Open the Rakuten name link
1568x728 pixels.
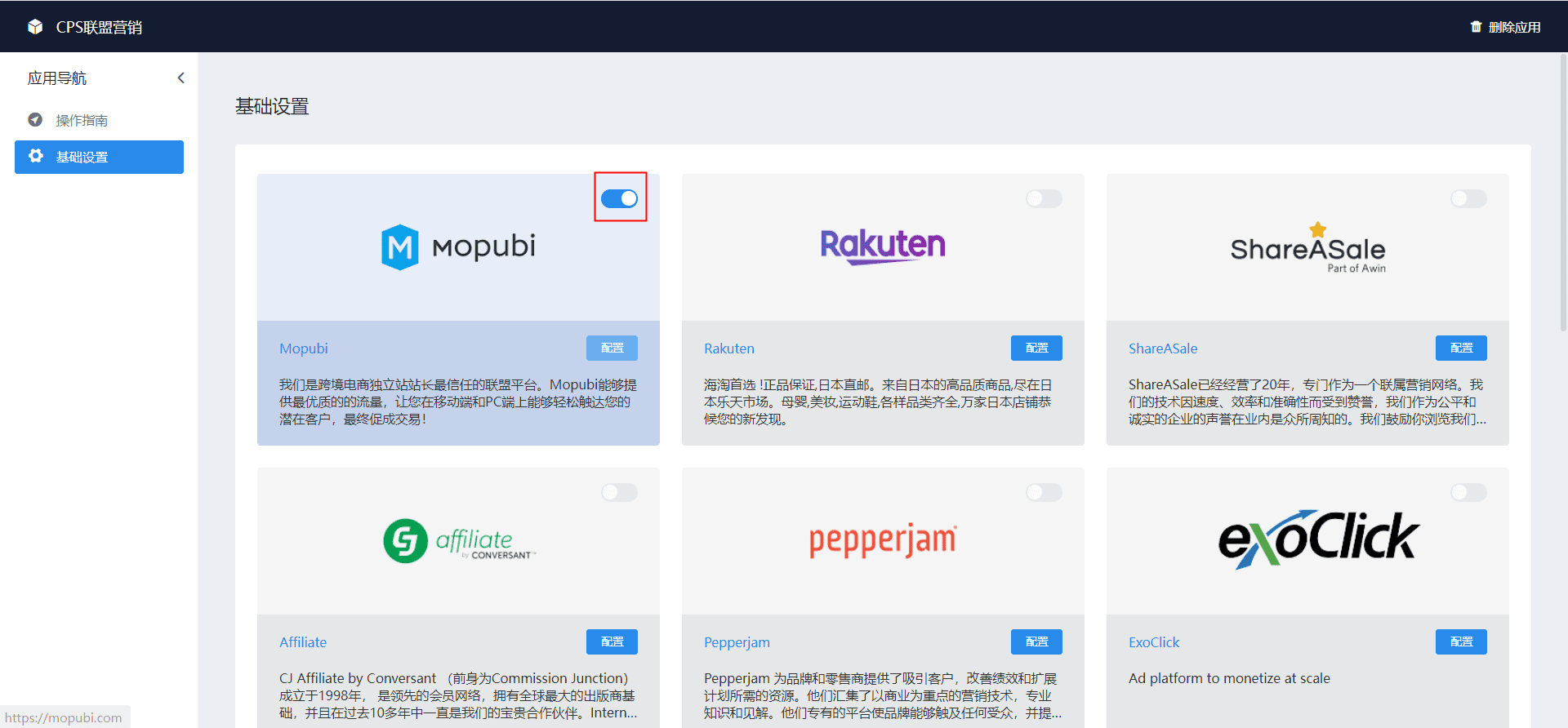(729, 348)
